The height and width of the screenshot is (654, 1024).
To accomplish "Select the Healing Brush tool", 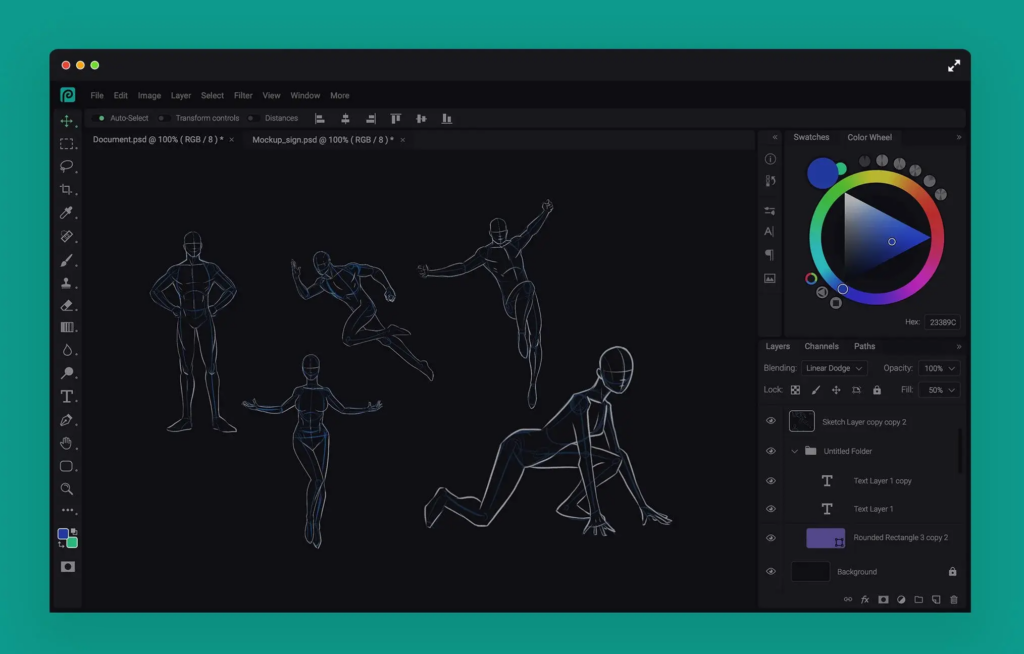I will [67, 236].
